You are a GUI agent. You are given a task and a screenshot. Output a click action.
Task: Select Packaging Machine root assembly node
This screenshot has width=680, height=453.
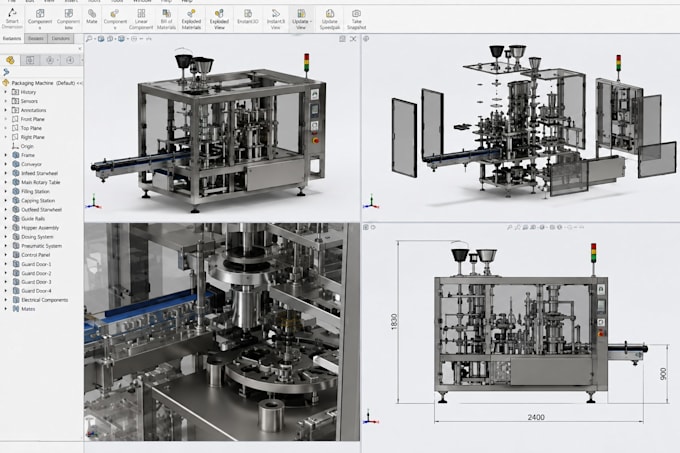coord(42,83)
